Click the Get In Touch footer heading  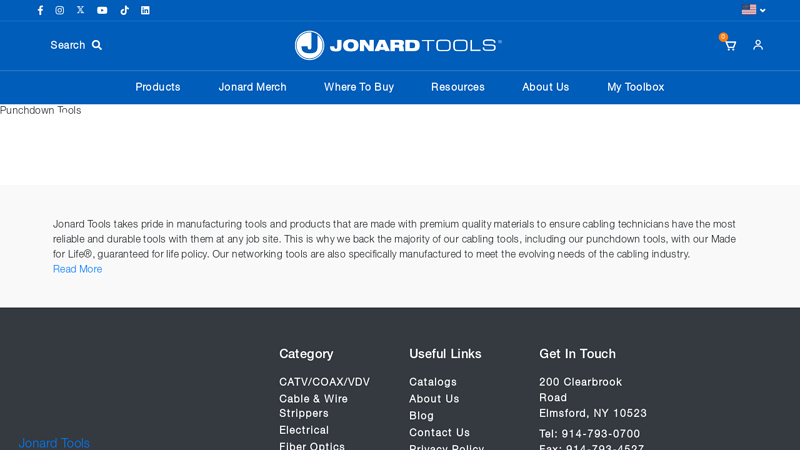[x=578, y=354]
